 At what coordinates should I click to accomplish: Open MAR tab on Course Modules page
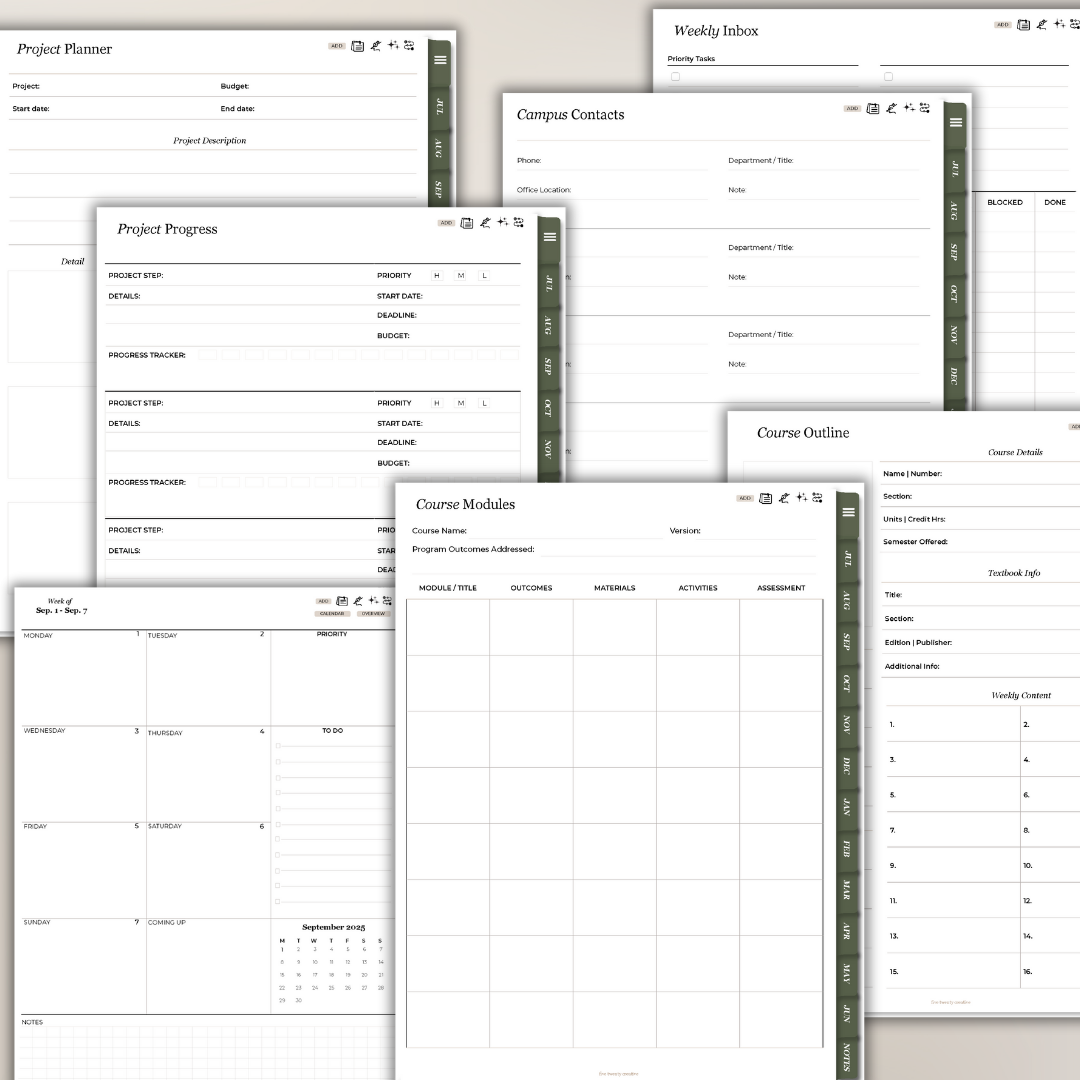pyautogui.click(x=846, y=889)
